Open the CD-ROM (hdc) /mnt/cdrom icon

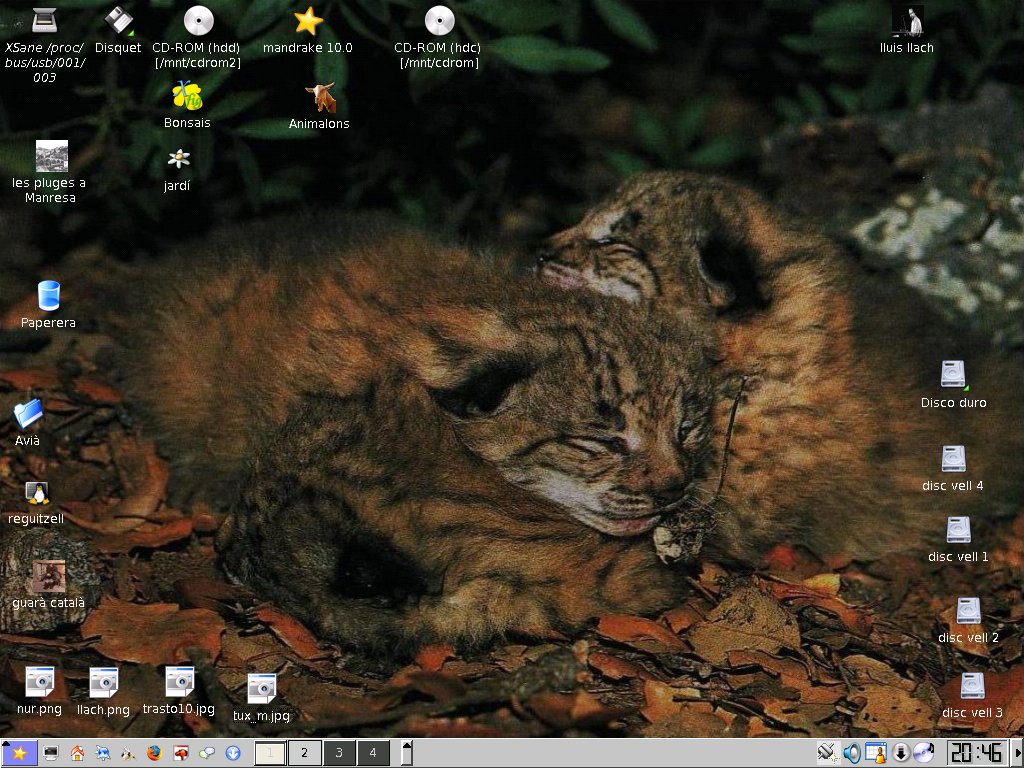(x=440, y=20)
